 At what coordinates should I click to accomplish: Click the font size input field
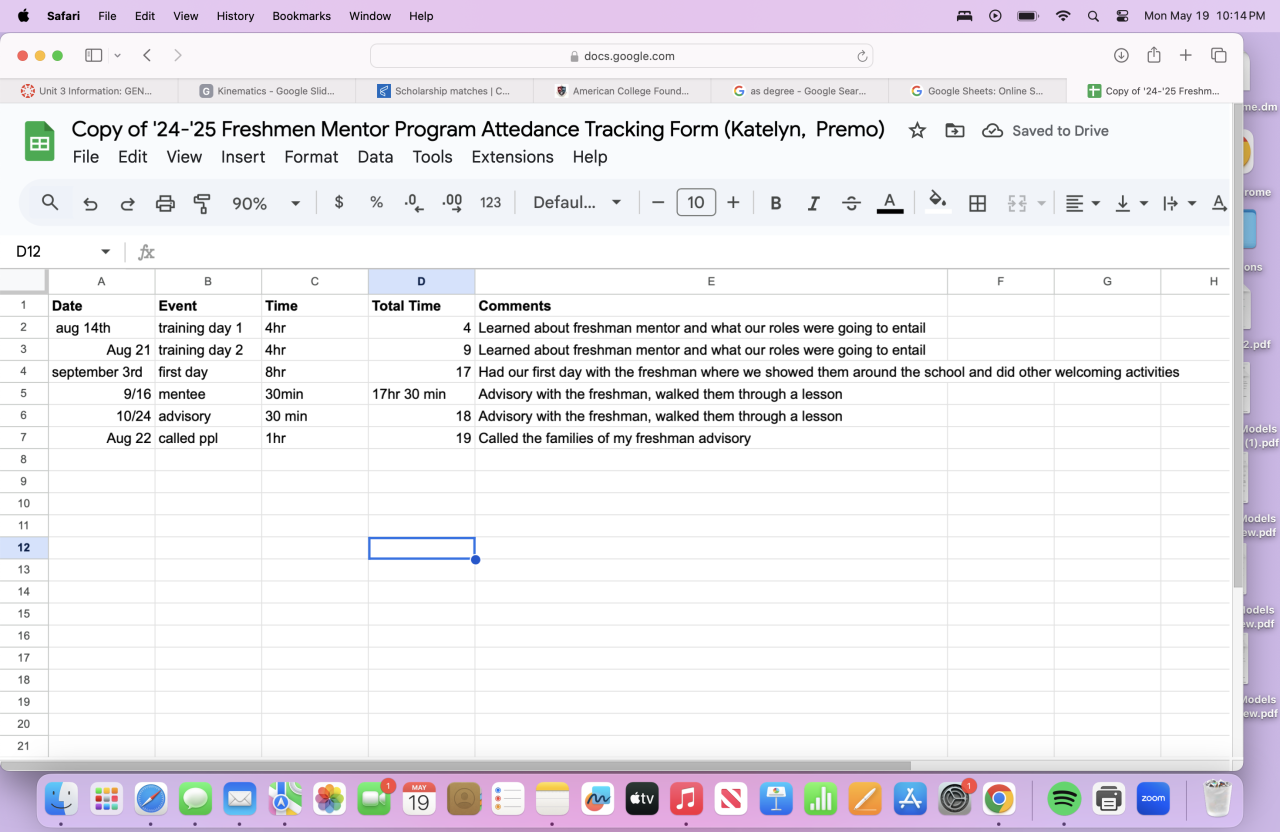tap(696, 203)
